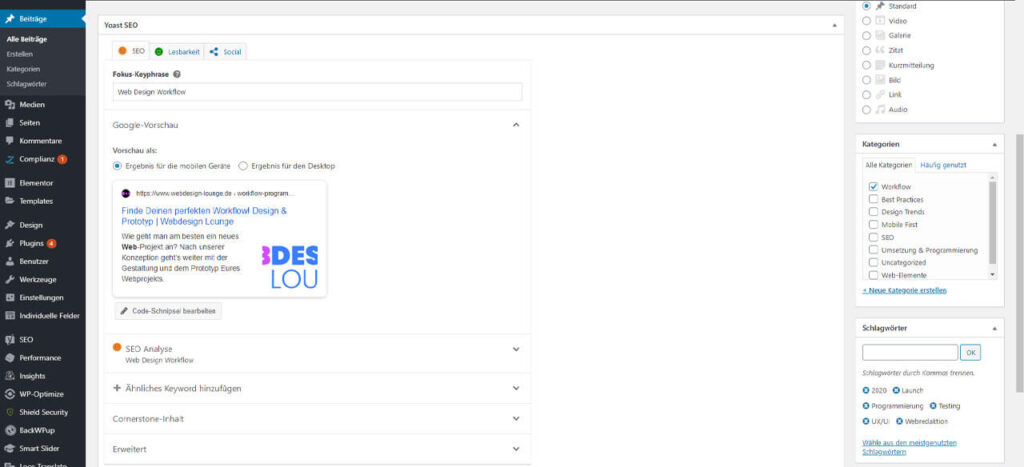
Task: Open the SEO tab in Yoast
Action: (x=131, y=51)
